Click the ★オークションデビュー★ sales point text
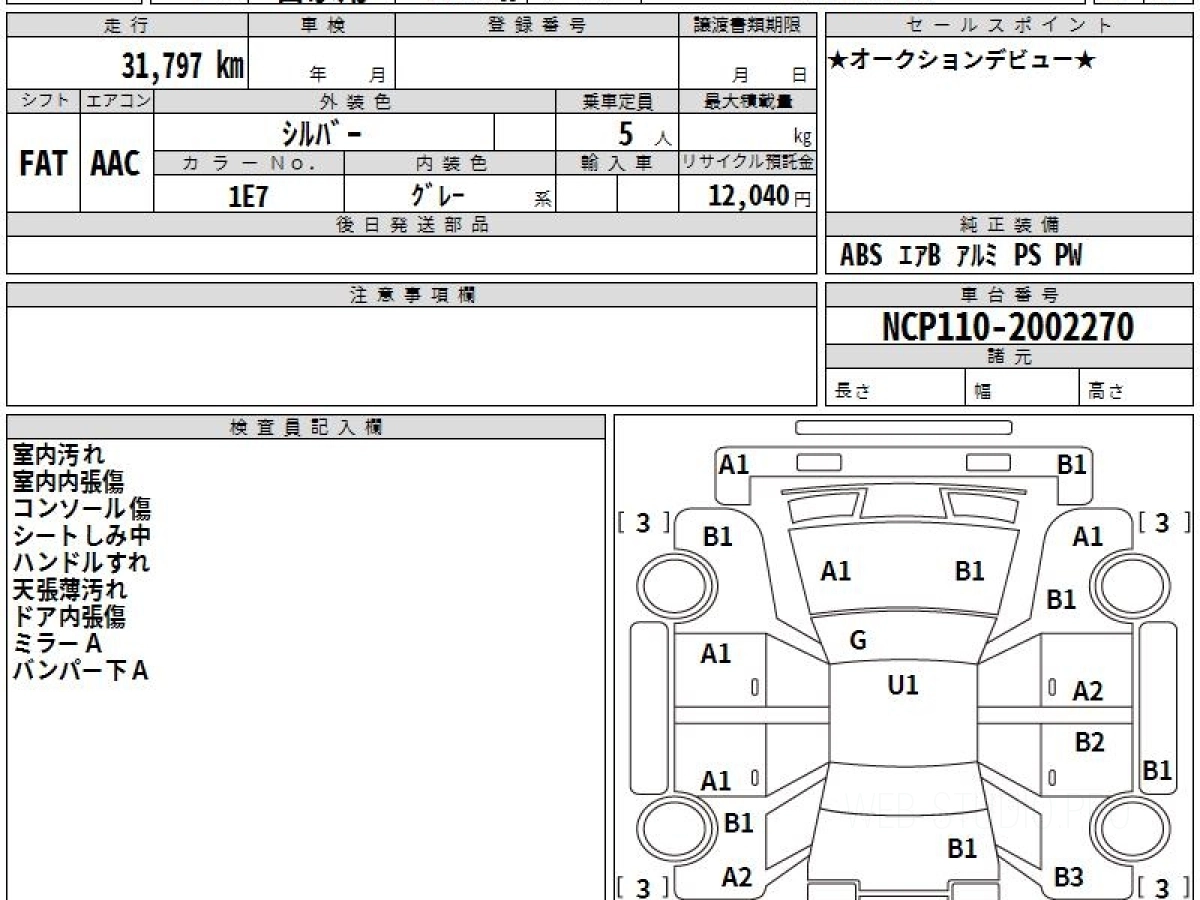1200x900 pixels. click(962, 61)
